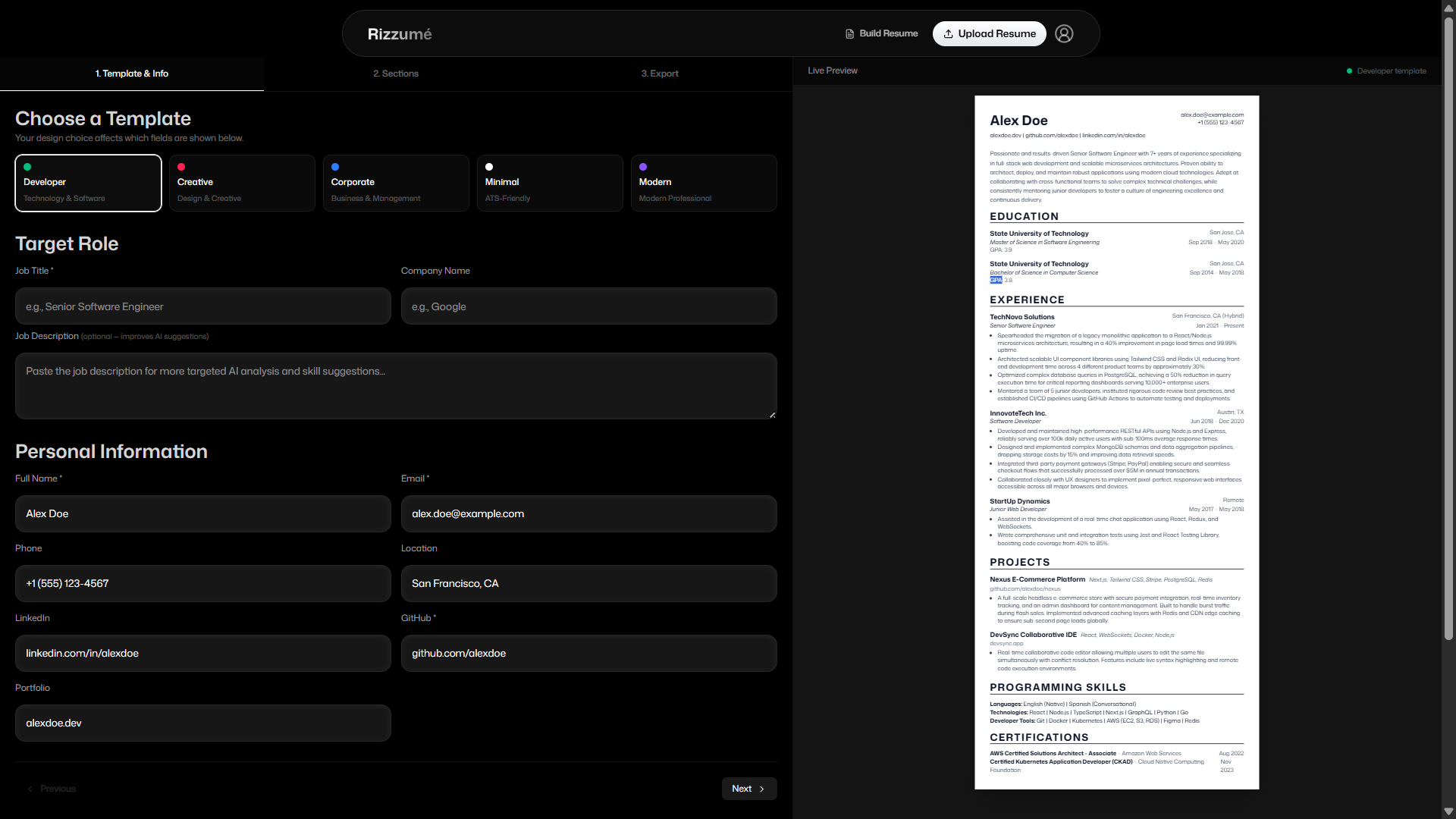
Task: Click the upload arrow icon
Action: (x=948, y=33)
